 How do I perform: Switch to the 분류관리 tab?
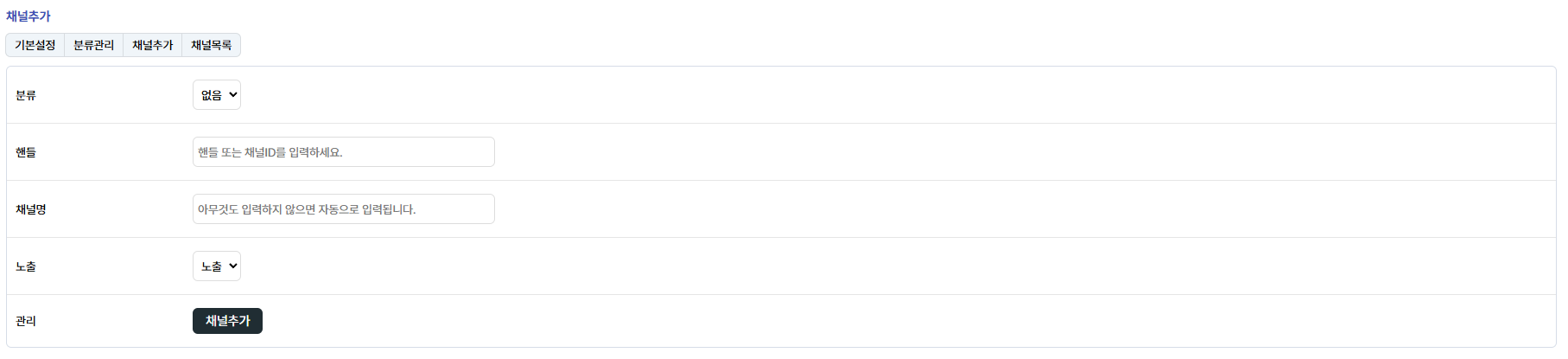[x=93, y=45]
